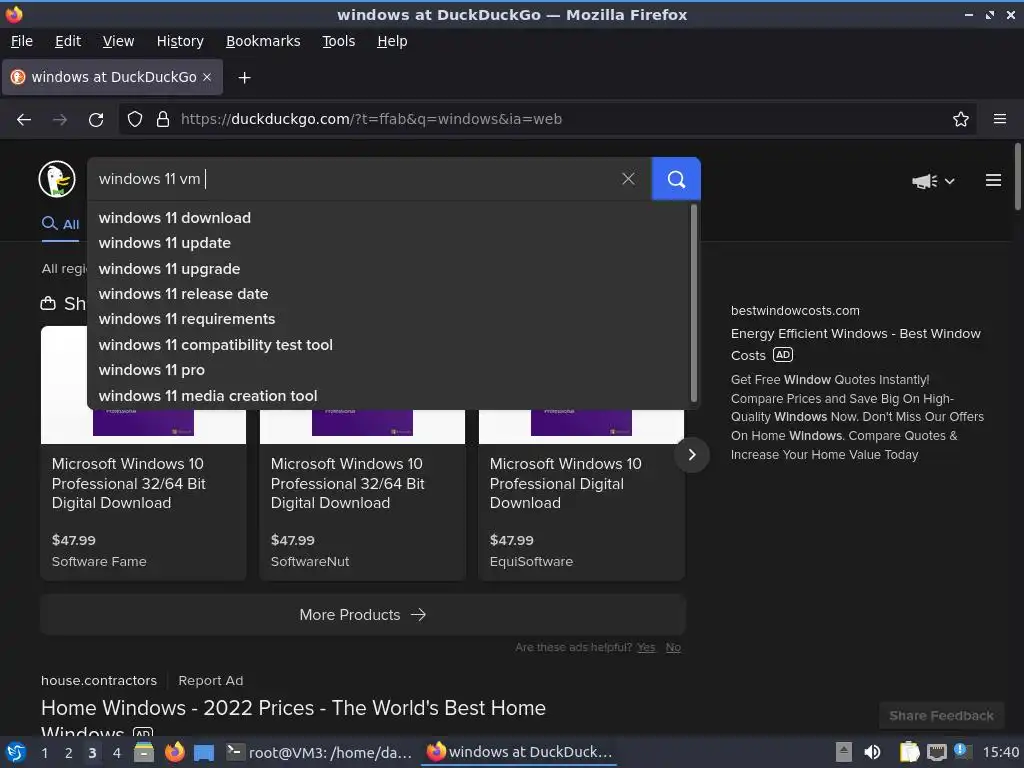Launch Firefox from taskbar quick launch
This screenshot has width=1024, height=768.
(174, 752)
